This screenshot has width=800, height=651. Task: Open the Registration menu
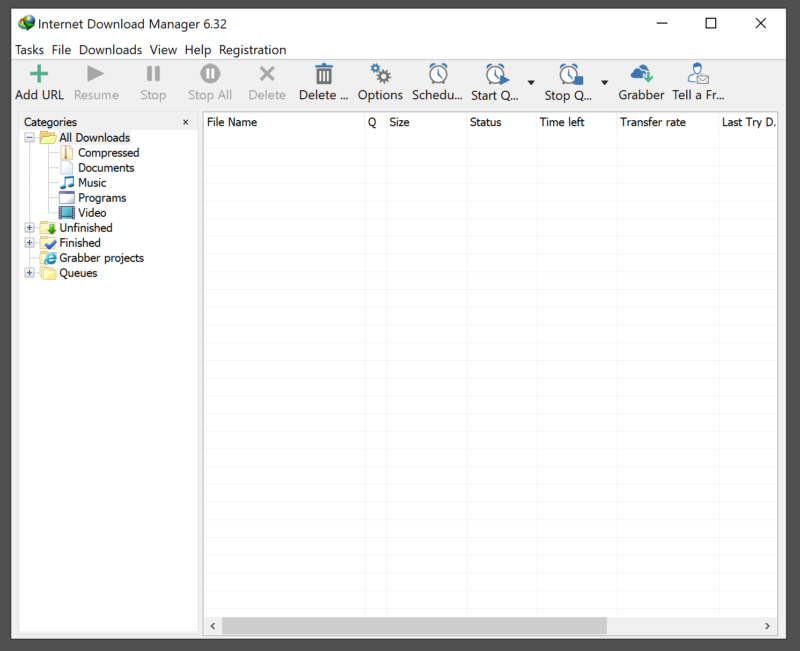click(252, 50)
